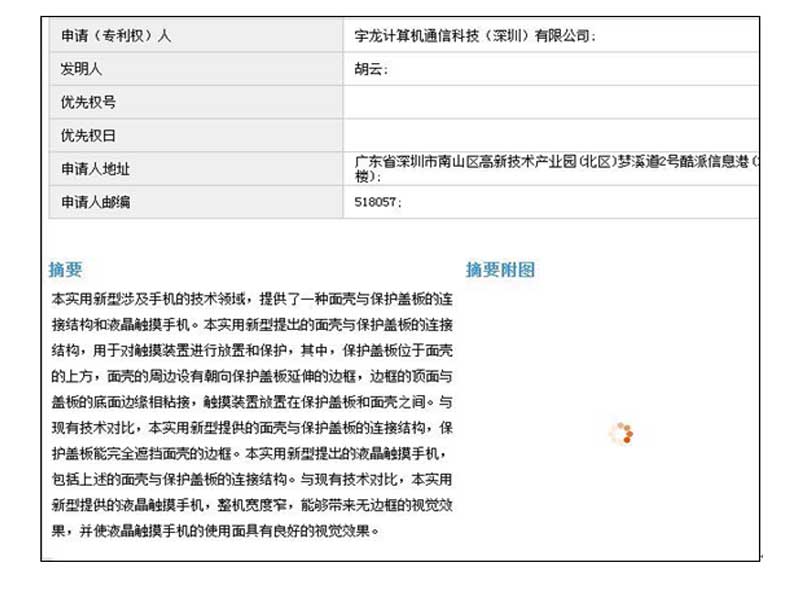Click the abstract line starting 现有技术对比
Viewport: 800px width, 600px height.
(252, 428)
